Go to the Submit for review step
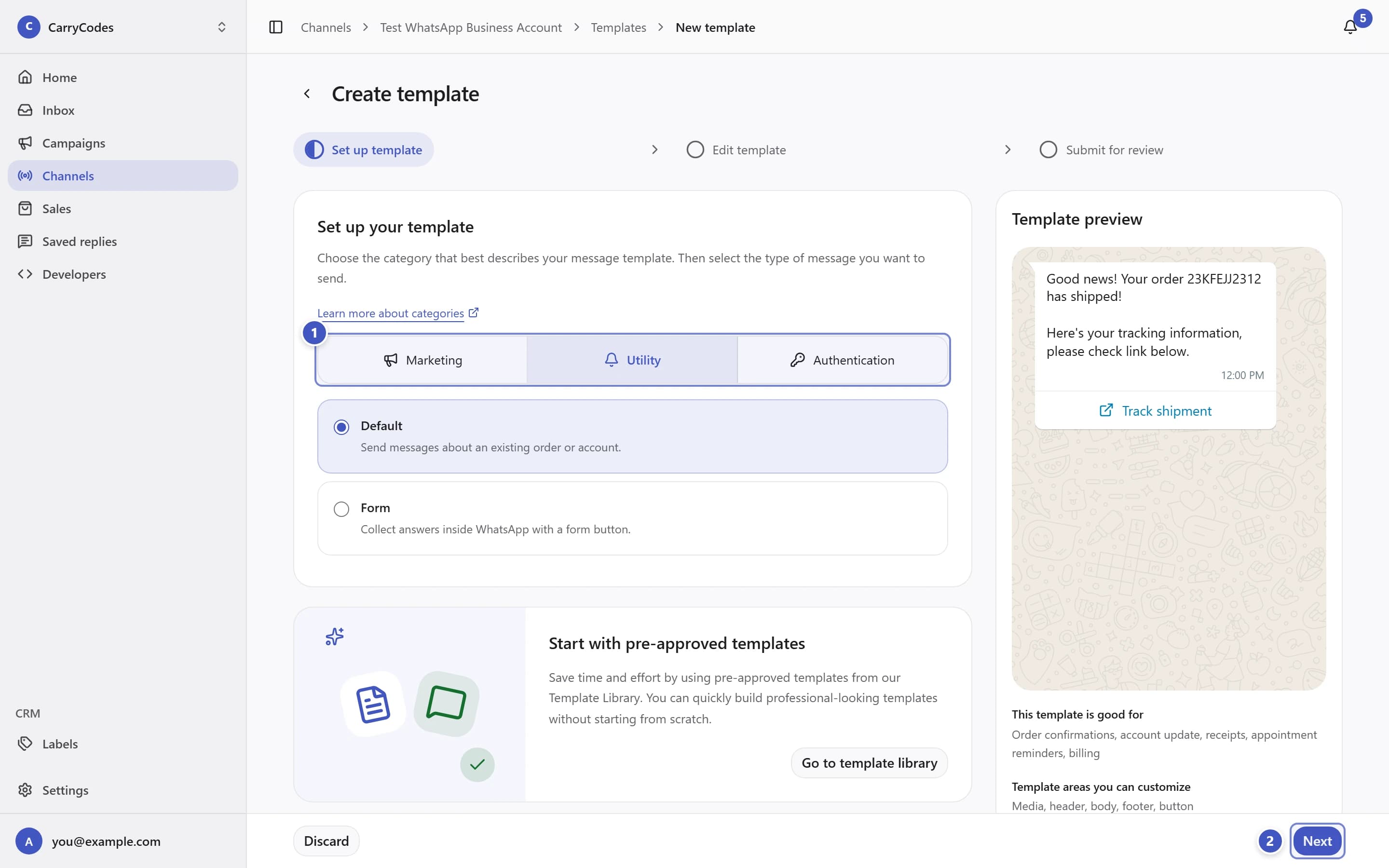Screen dimensions: 1389x868 coord(1102,150)
